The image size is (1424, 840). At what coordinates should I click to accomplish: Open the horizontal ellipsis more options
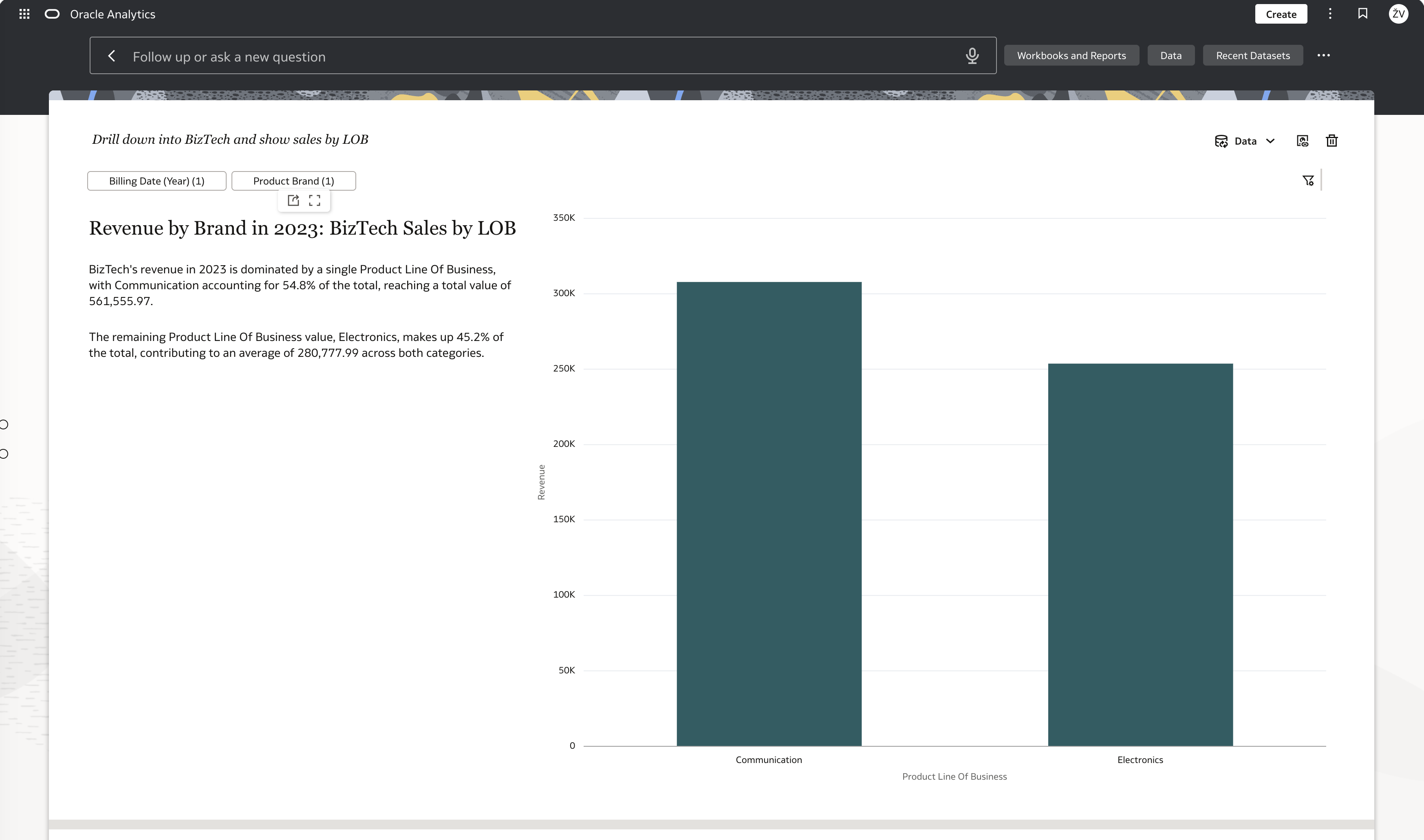[1323, 55]
